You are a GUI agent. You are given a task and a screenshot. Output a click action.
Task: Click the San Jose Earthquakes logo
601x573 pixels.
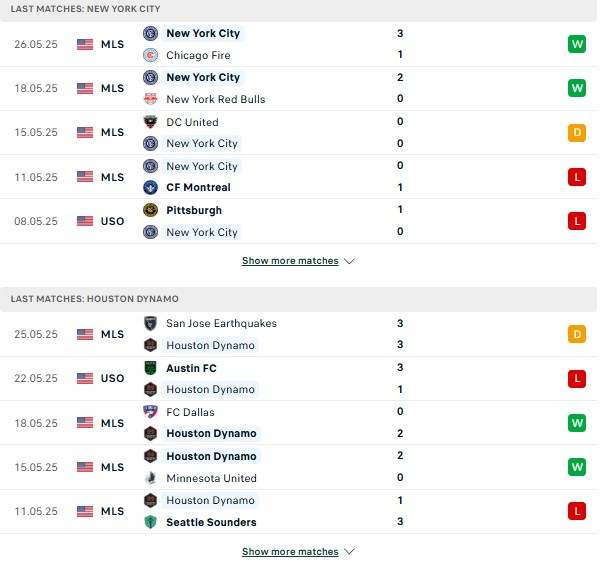tap(150, 323)
